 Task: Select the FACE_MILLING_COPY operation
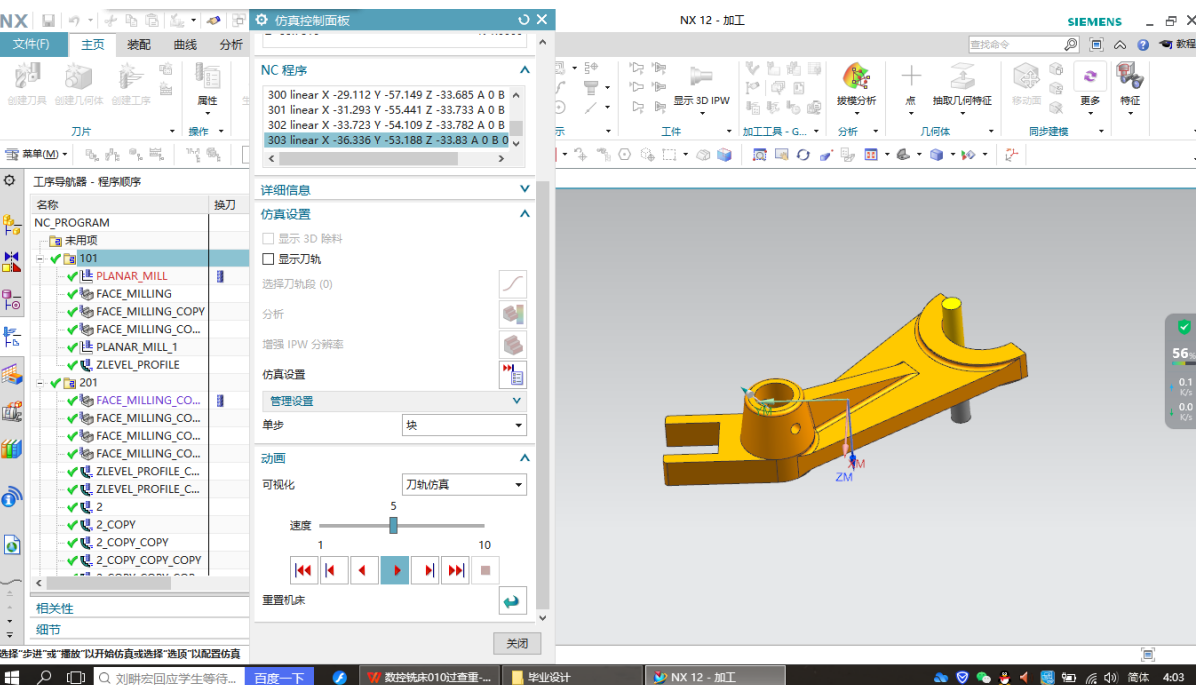(x=150, y=311)
